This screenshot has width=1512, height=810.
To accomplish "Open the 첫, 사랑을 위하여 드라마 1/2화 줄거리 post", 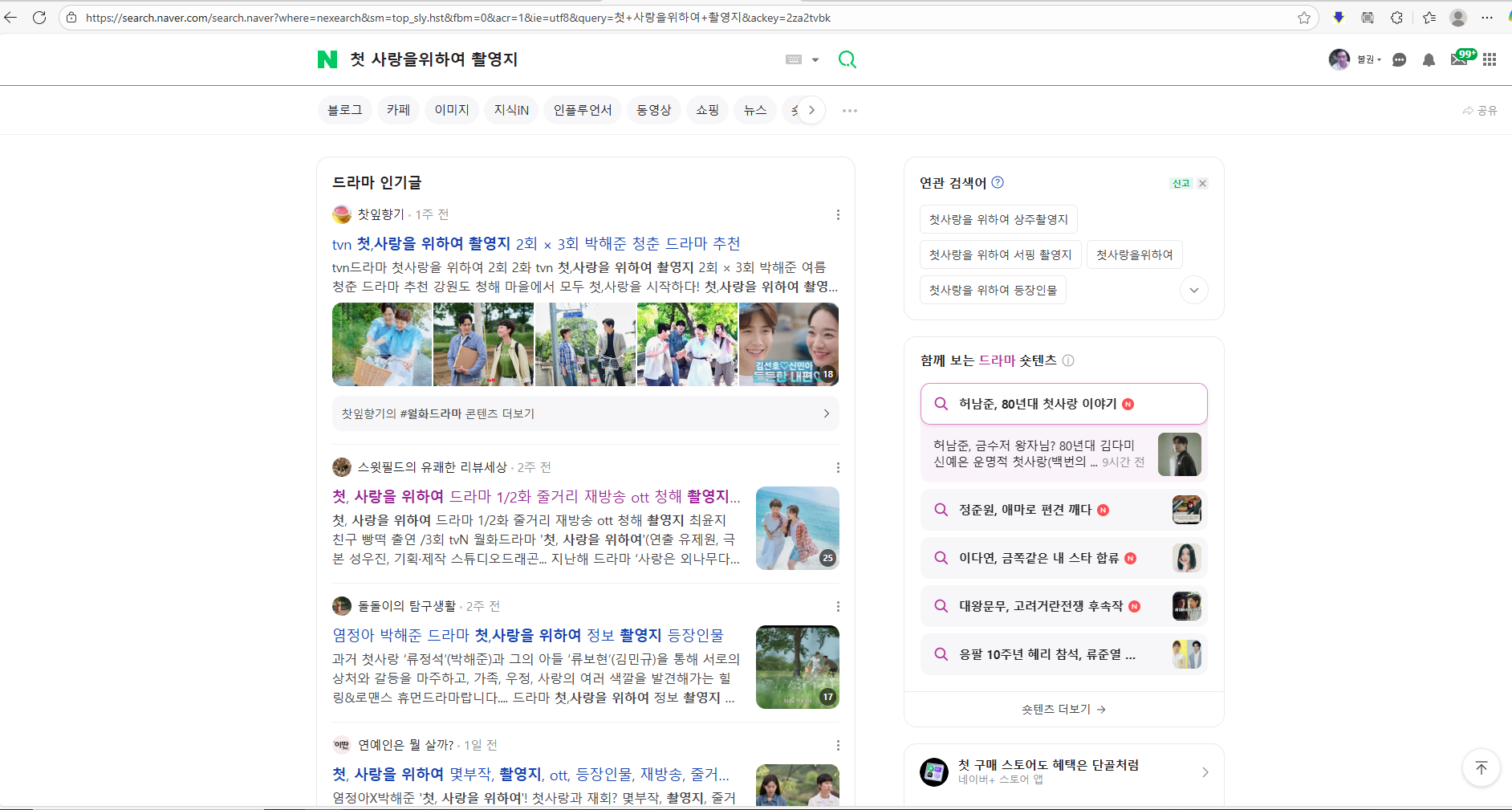I will 536,496.
